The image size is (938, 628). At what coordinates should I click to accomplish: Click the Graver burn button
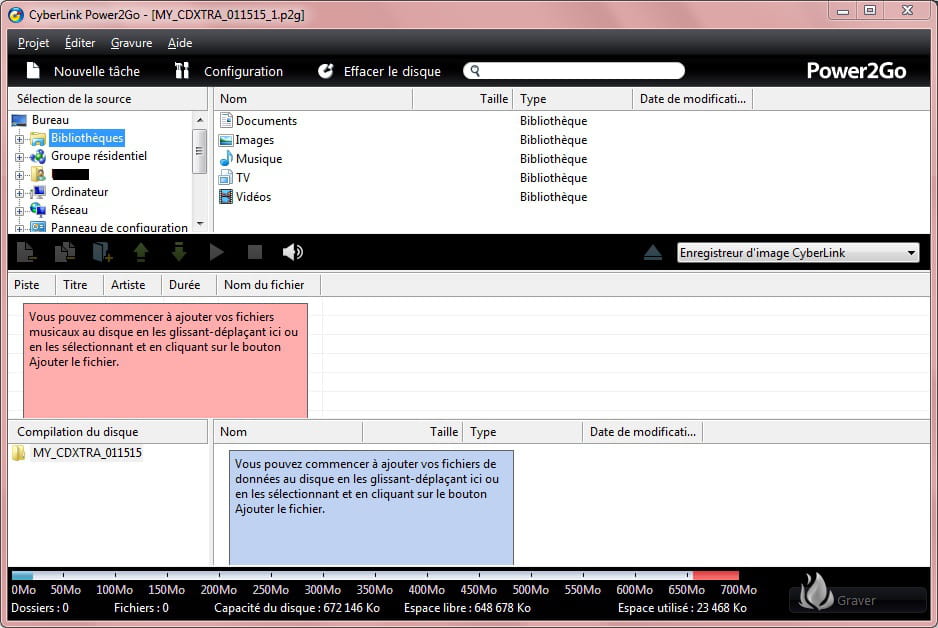(x=857, y=599)
